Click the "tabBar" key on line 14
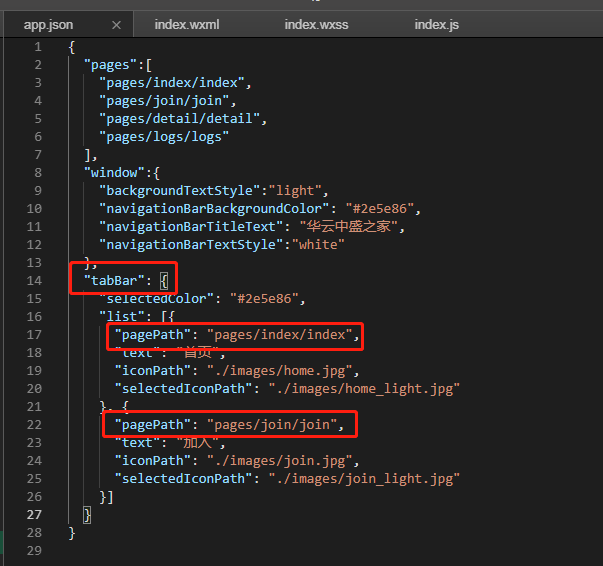The height and width of the screenshot is (566, 603). coord(114,281)
